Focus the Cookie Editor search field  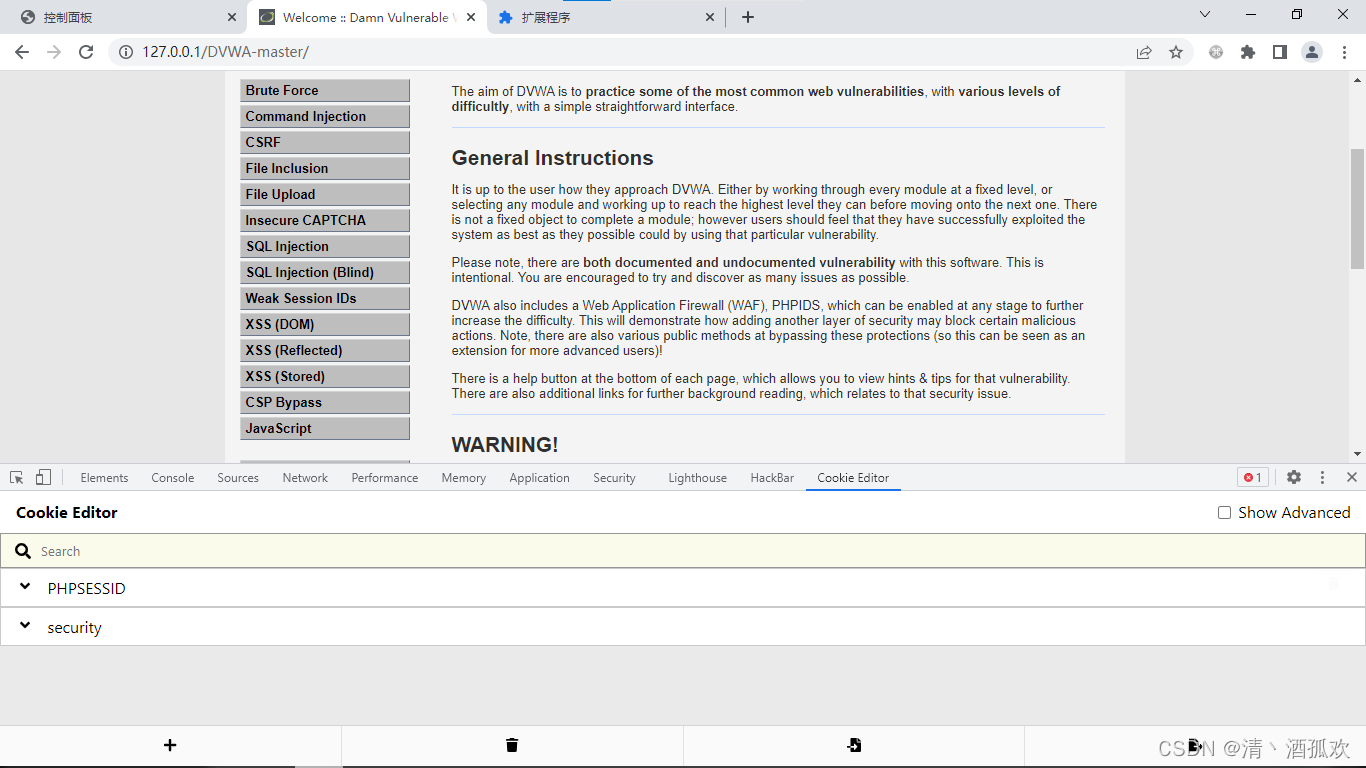click(x=683, y=551)
